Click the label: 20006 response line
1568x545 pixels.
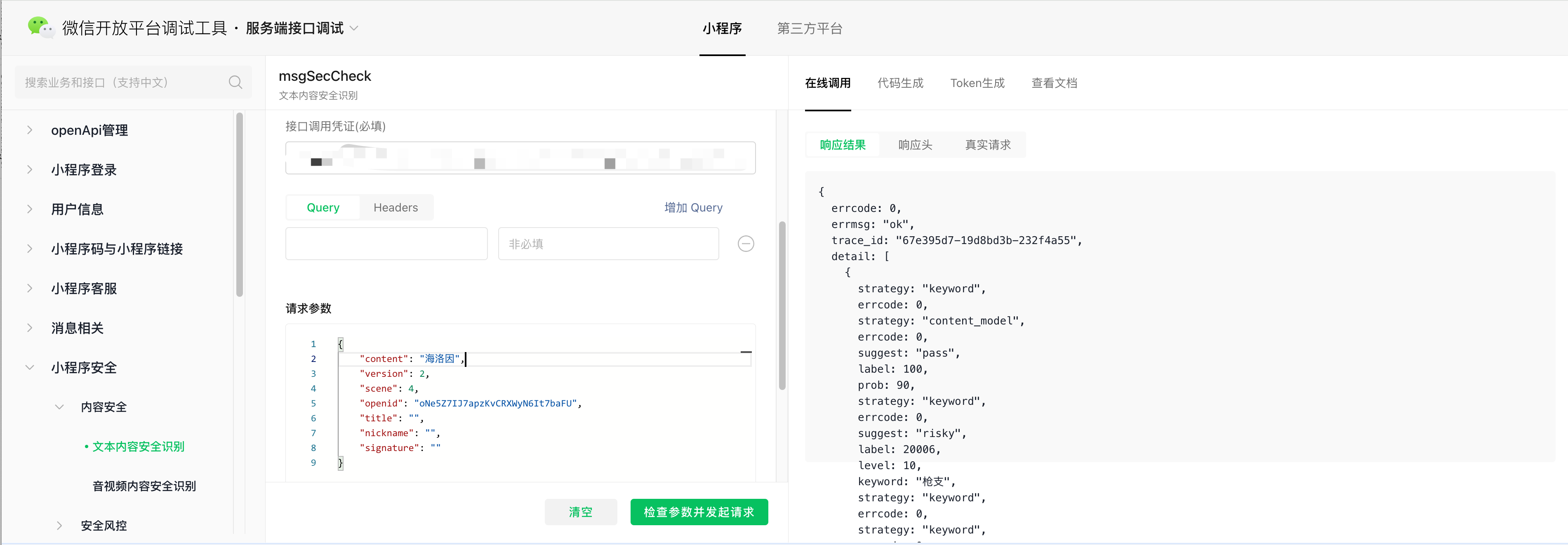[899, 449]
